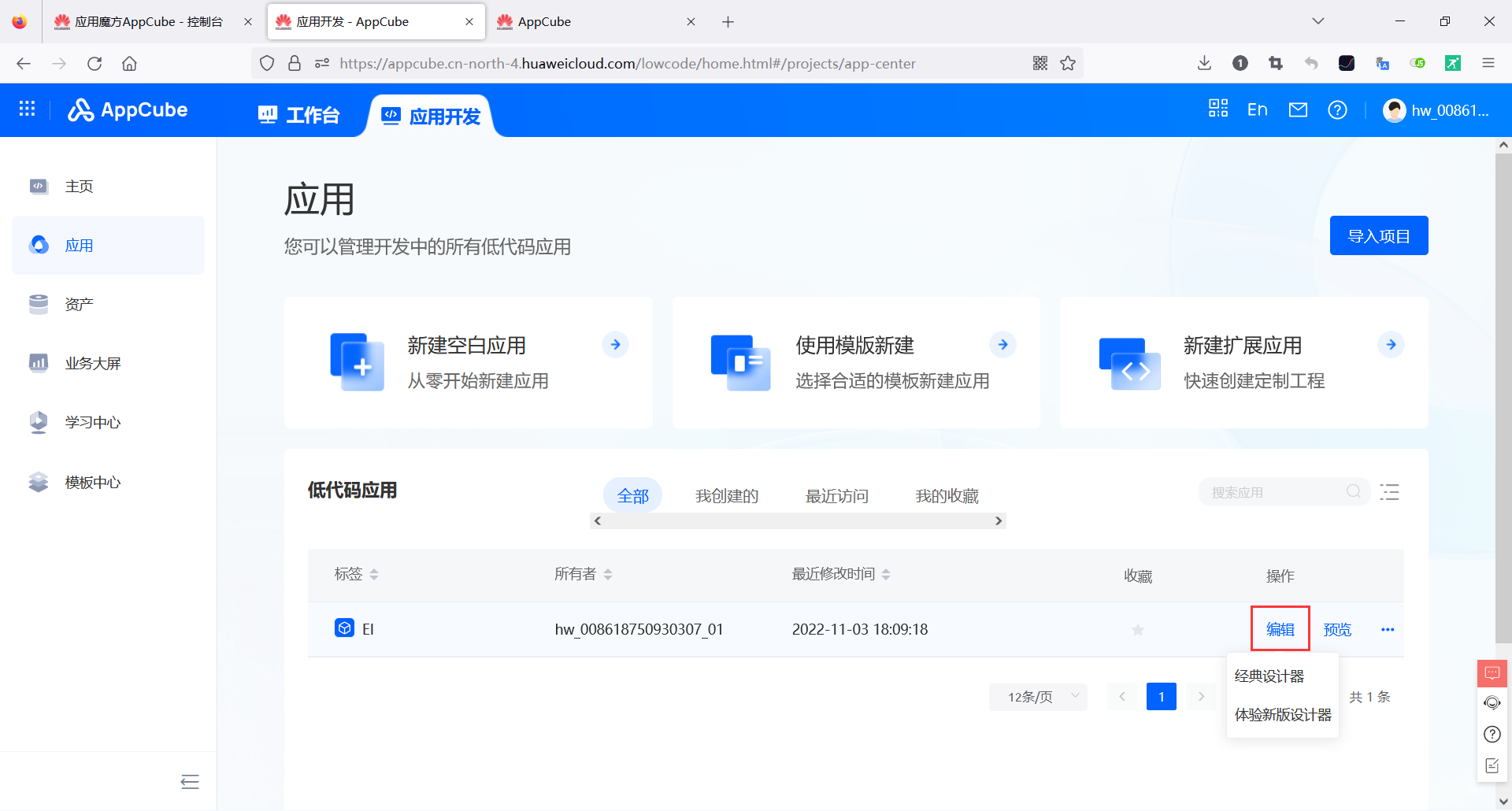
Task: Select 业务大屏 in the left sidebar
Action: tap(92, 363)
